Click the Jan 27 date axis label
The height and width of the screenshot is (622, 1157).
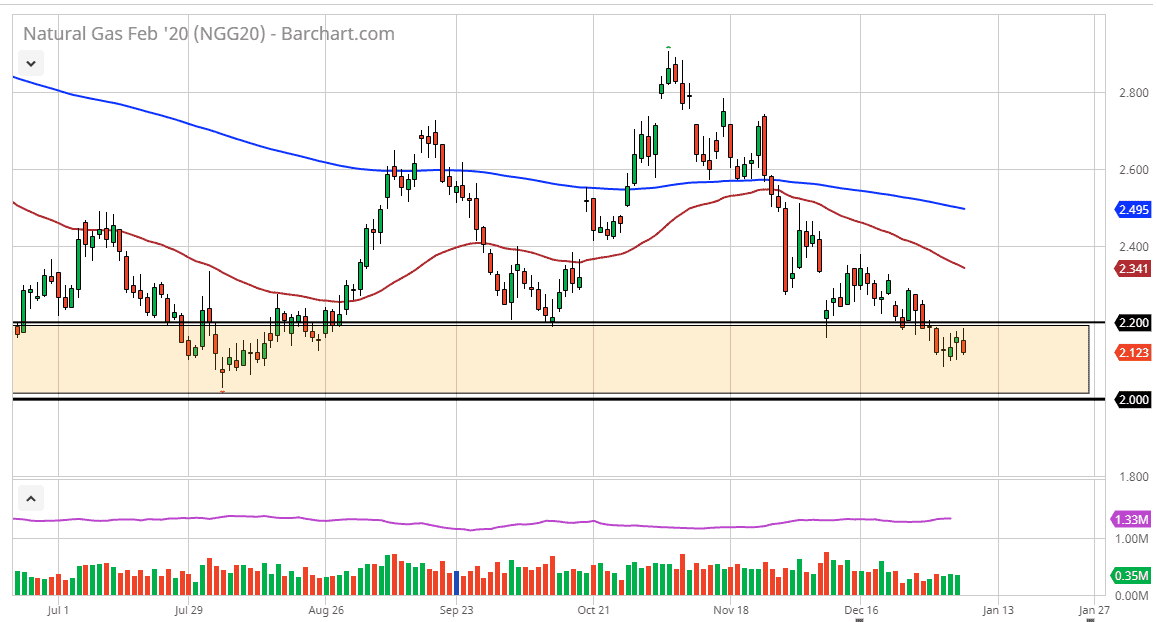pos(1094,610)
